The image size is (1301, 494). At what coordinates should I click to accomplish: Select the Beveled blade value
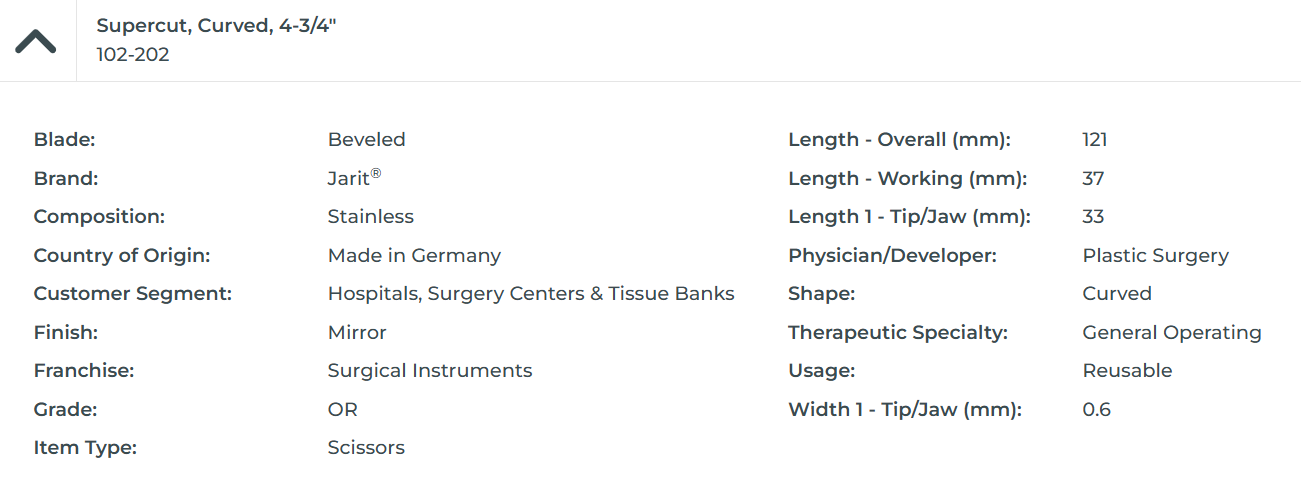pyautogui.click(x=366, y=140)
